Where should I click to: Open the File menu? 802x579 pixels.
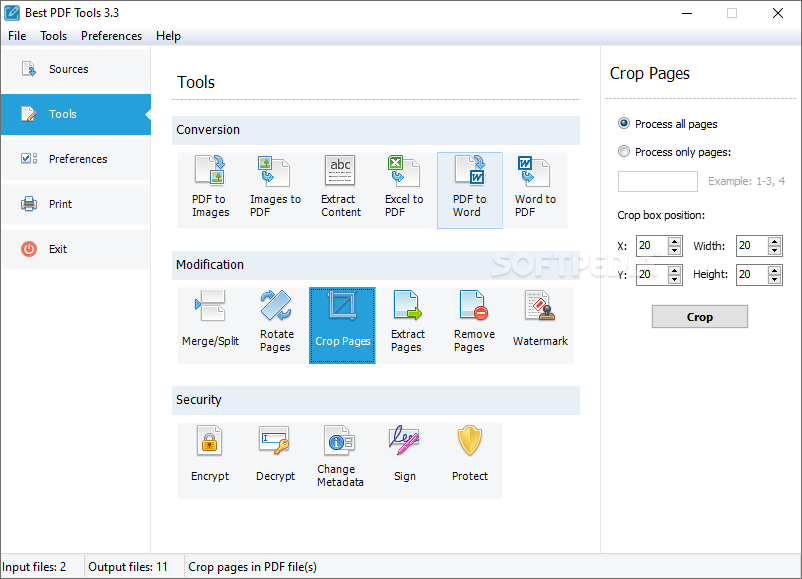pyautogui.click(x=17, y=36)
